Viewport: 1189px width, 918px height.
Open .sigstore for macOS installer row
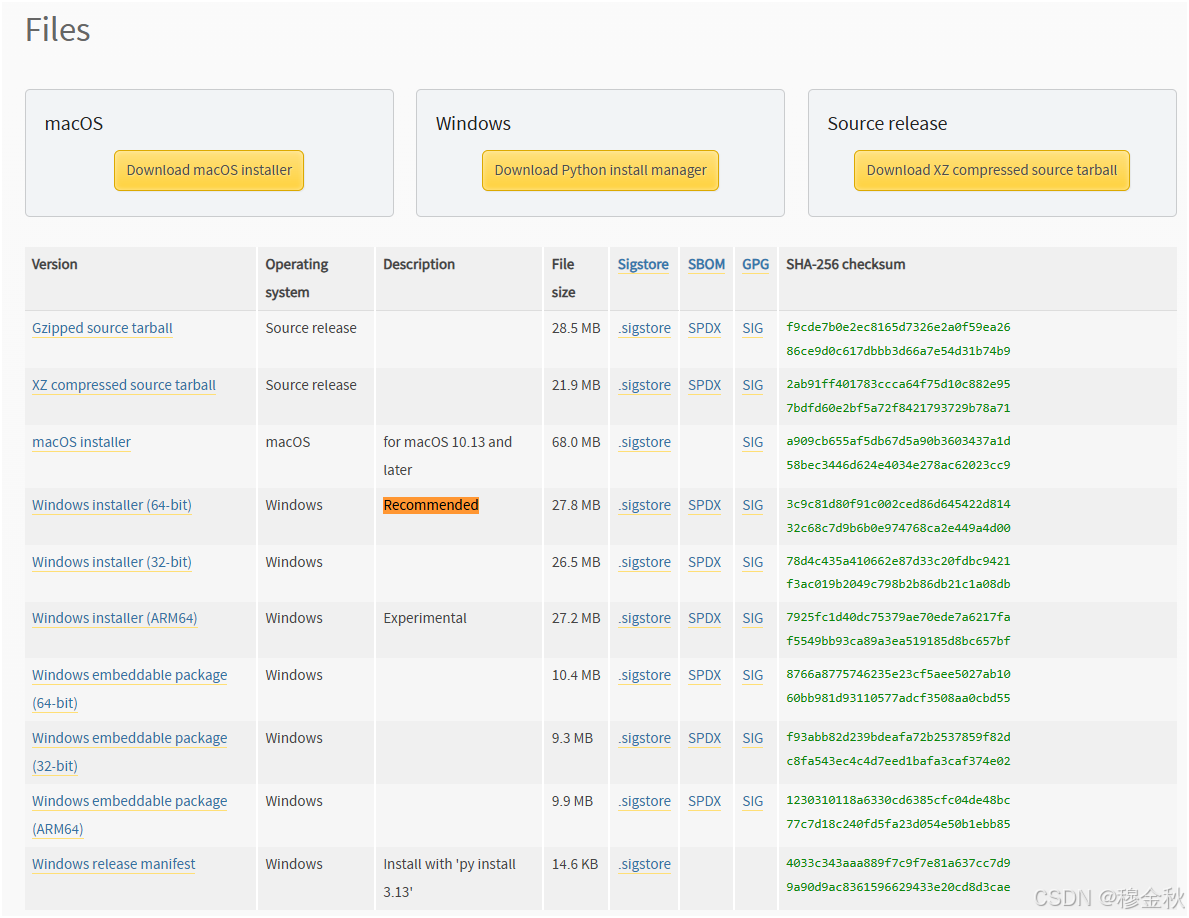pos(644,442)
